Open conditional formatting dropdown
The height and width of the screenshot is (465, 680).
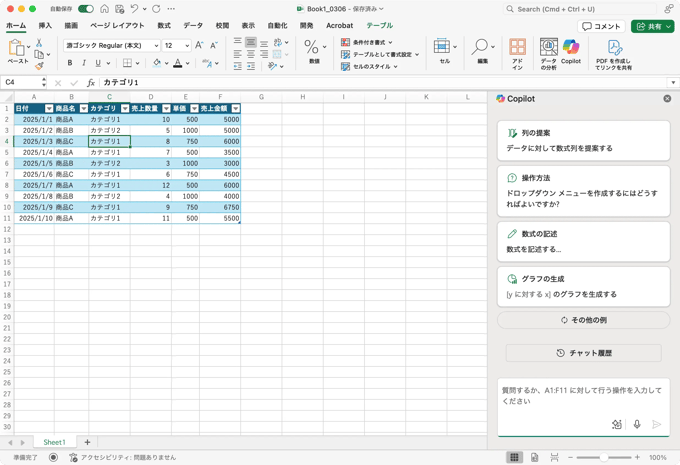[367, 42]
